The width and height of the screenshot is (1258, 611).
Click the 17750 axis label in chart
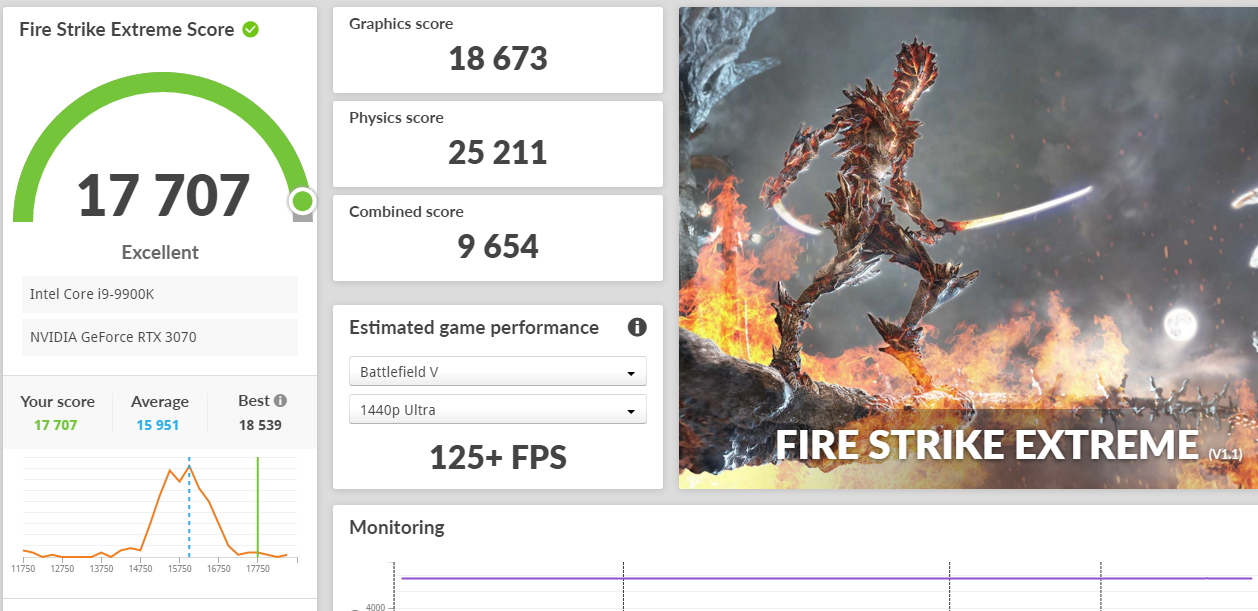pyautogui.click(x=258, y=568)
